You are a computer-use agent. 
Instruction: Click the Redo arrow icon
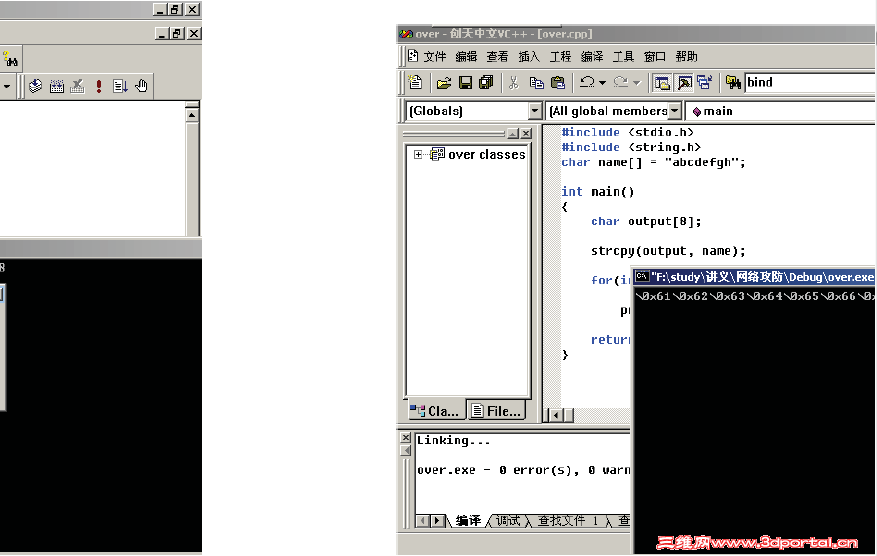click(x=621, y=82)
